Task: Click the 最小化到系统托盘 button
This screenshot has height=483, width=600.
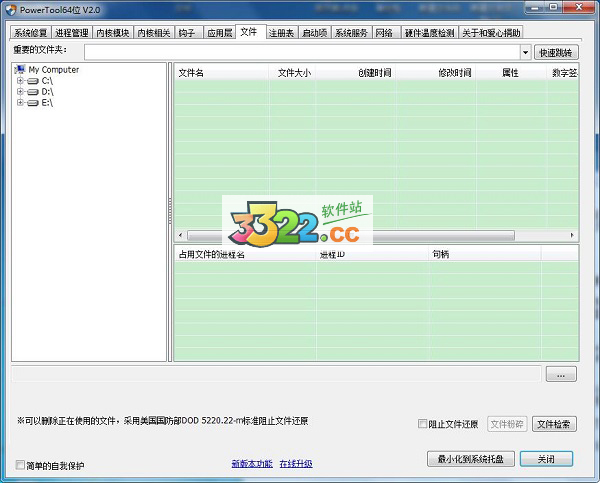Action: (x=471, y=459)
